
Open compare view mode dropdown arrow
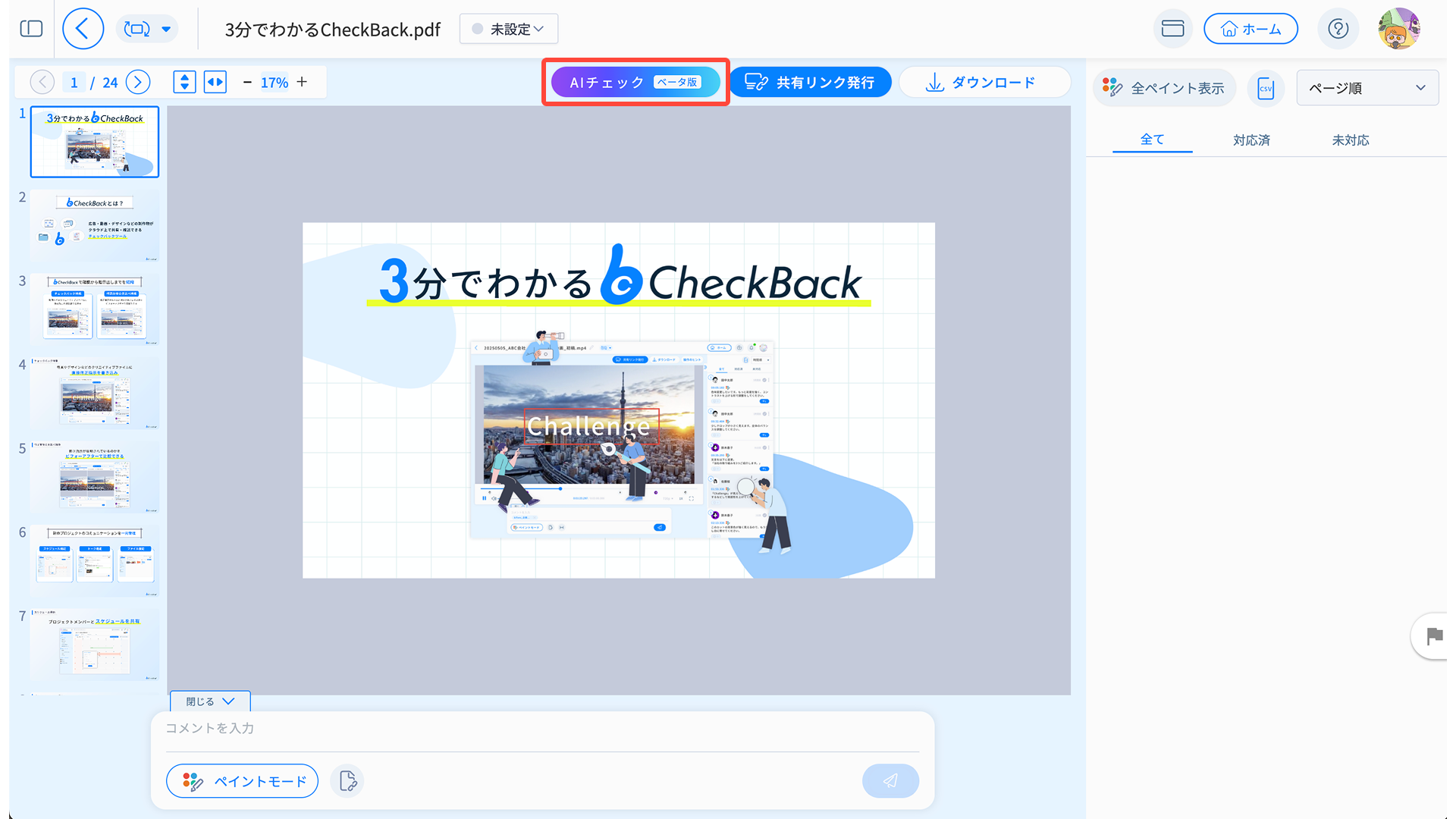166,30
